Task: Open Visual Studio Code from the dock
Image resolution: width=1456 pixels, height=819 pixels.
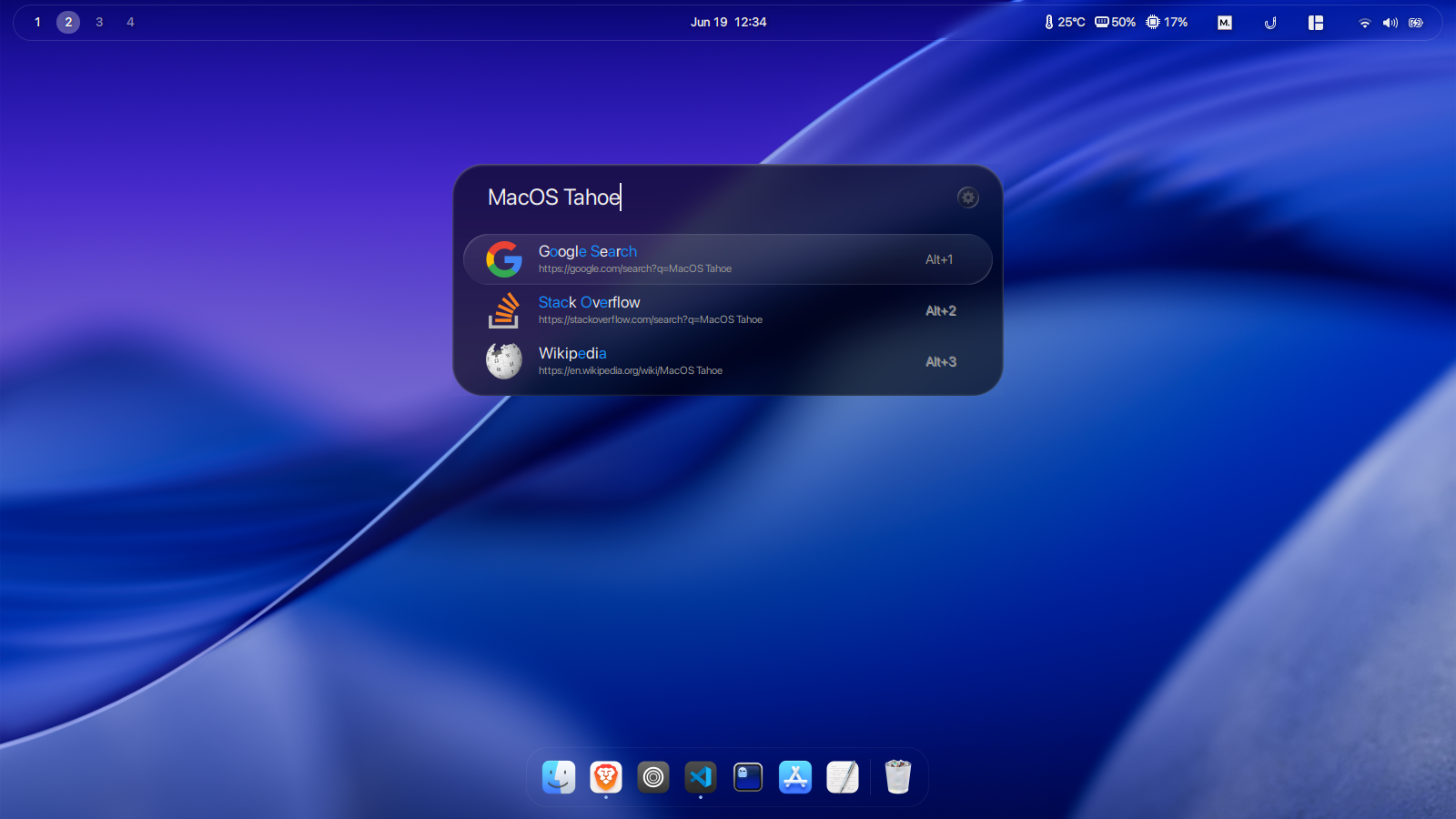Action: point(700,776)
